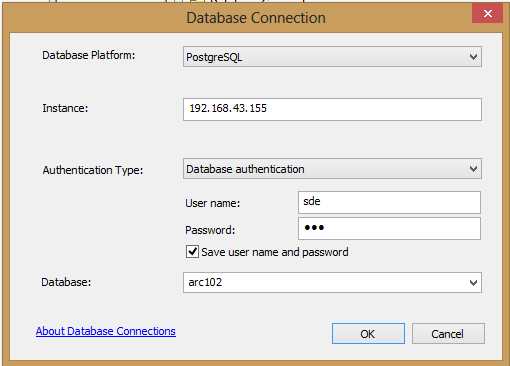The image size is (510, 366).
Task: Open About Database Connections link
Action: [x=106, y=331]
